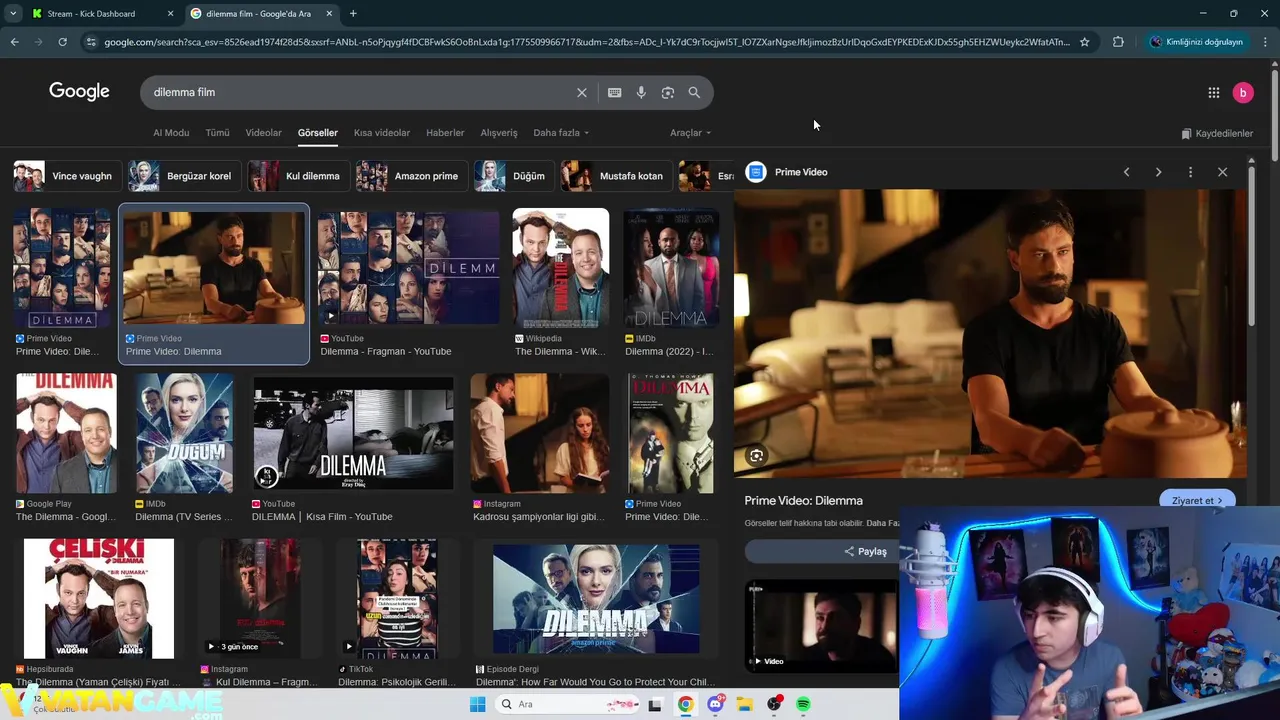Open the Hepsiburada Çelişki poster thumbnail
Viewport: 1280px width, 720px height.
99,598
